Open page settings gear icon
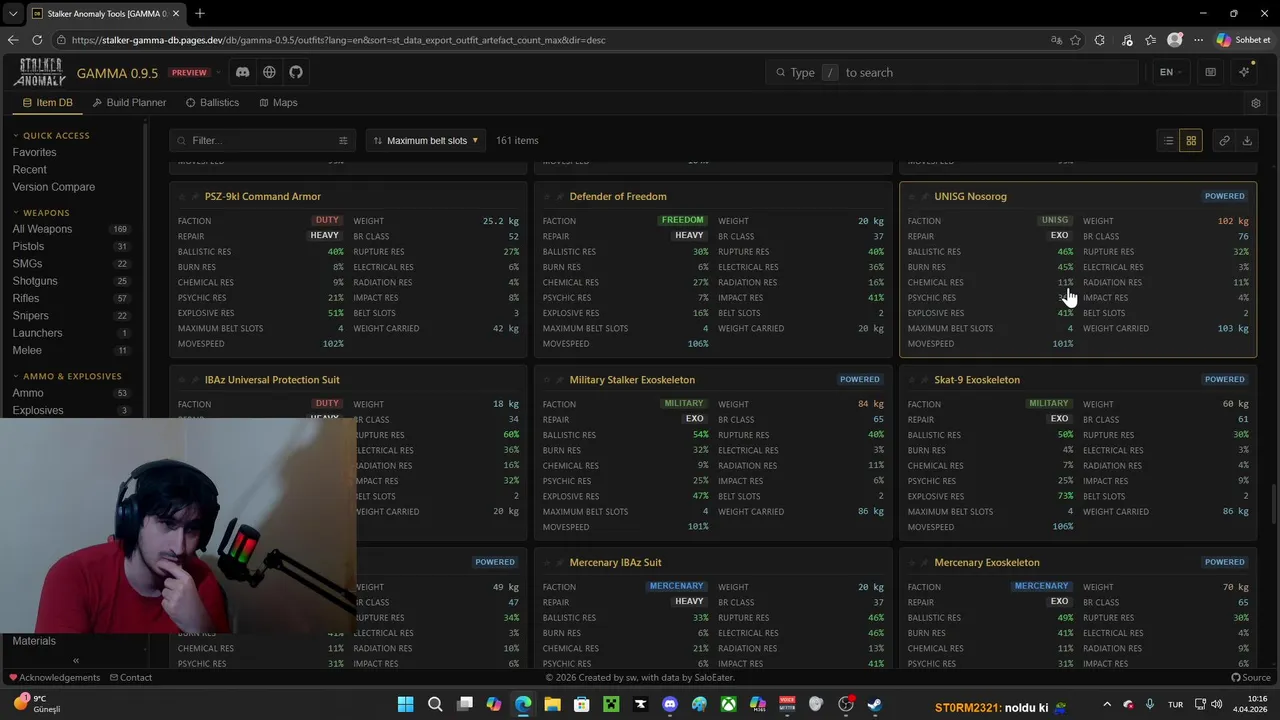Screen dimensions: 1280x720 coord(1256,103)
